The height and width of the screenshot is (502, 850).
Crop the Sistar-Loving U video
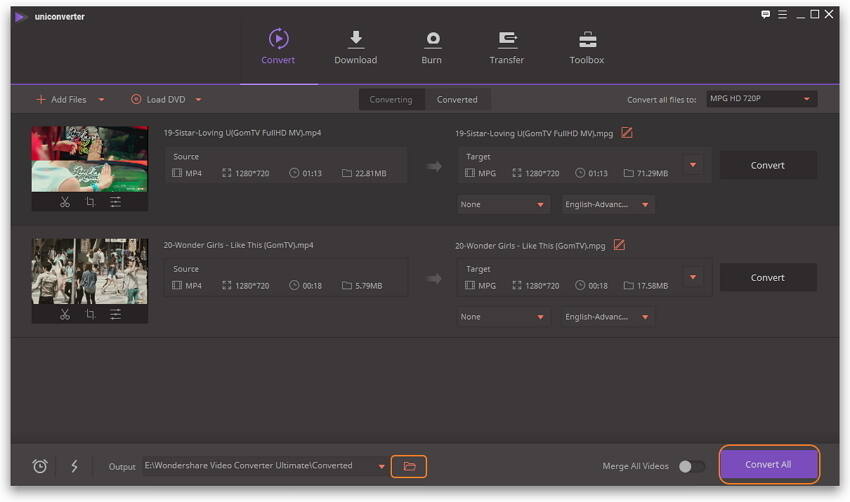[x=90, y=202]
